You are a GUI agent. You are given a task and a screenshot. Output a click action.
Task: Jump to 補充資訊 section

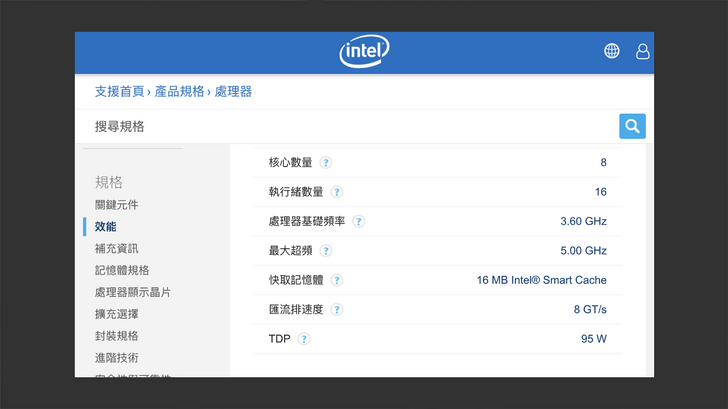[x=117, y=248]
